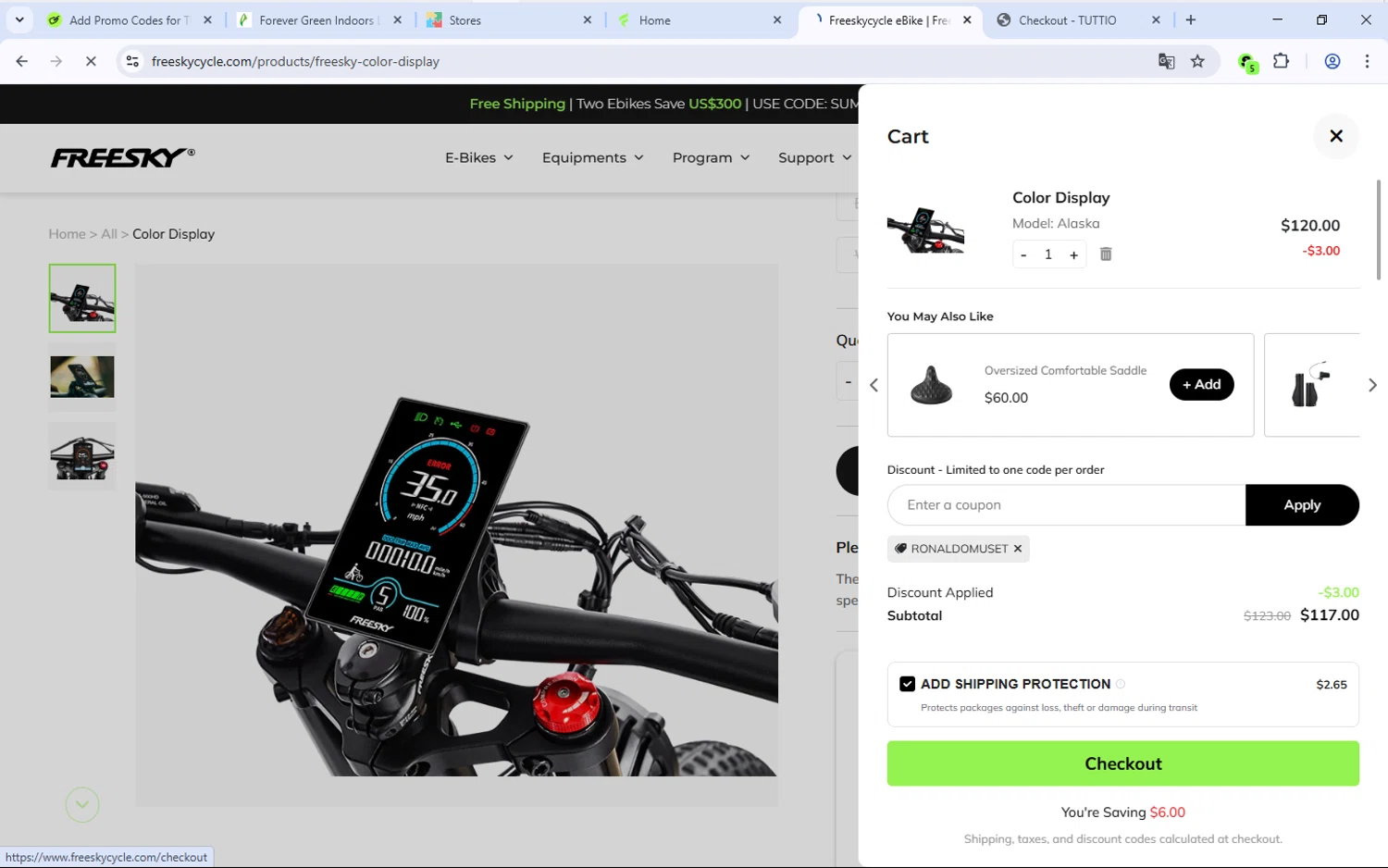
Task: View site information icon in address bar
Action: pos(132,61)
